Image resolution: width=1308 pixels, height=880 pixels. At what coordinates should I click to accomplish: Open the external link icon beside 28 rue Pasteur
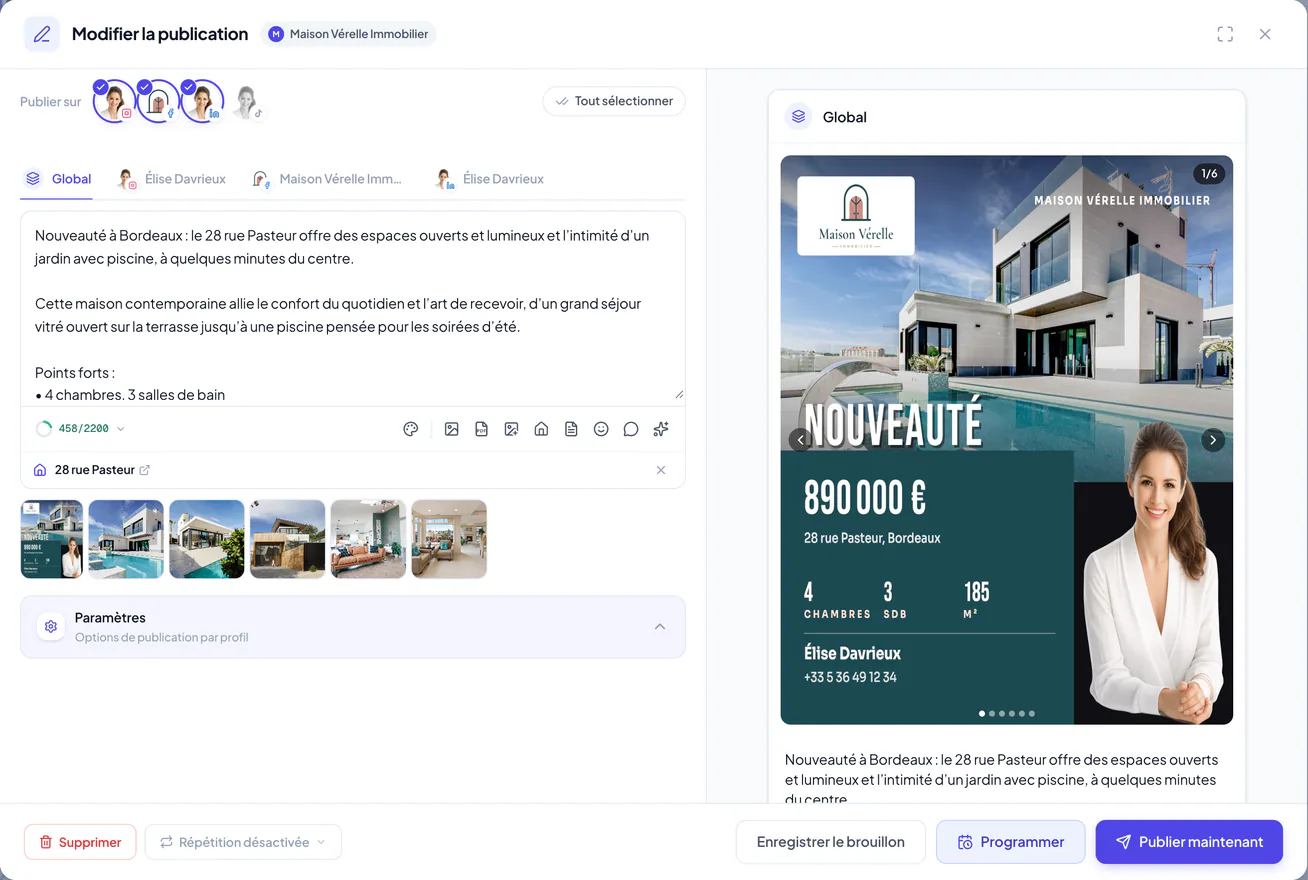[x=144, y=470]
